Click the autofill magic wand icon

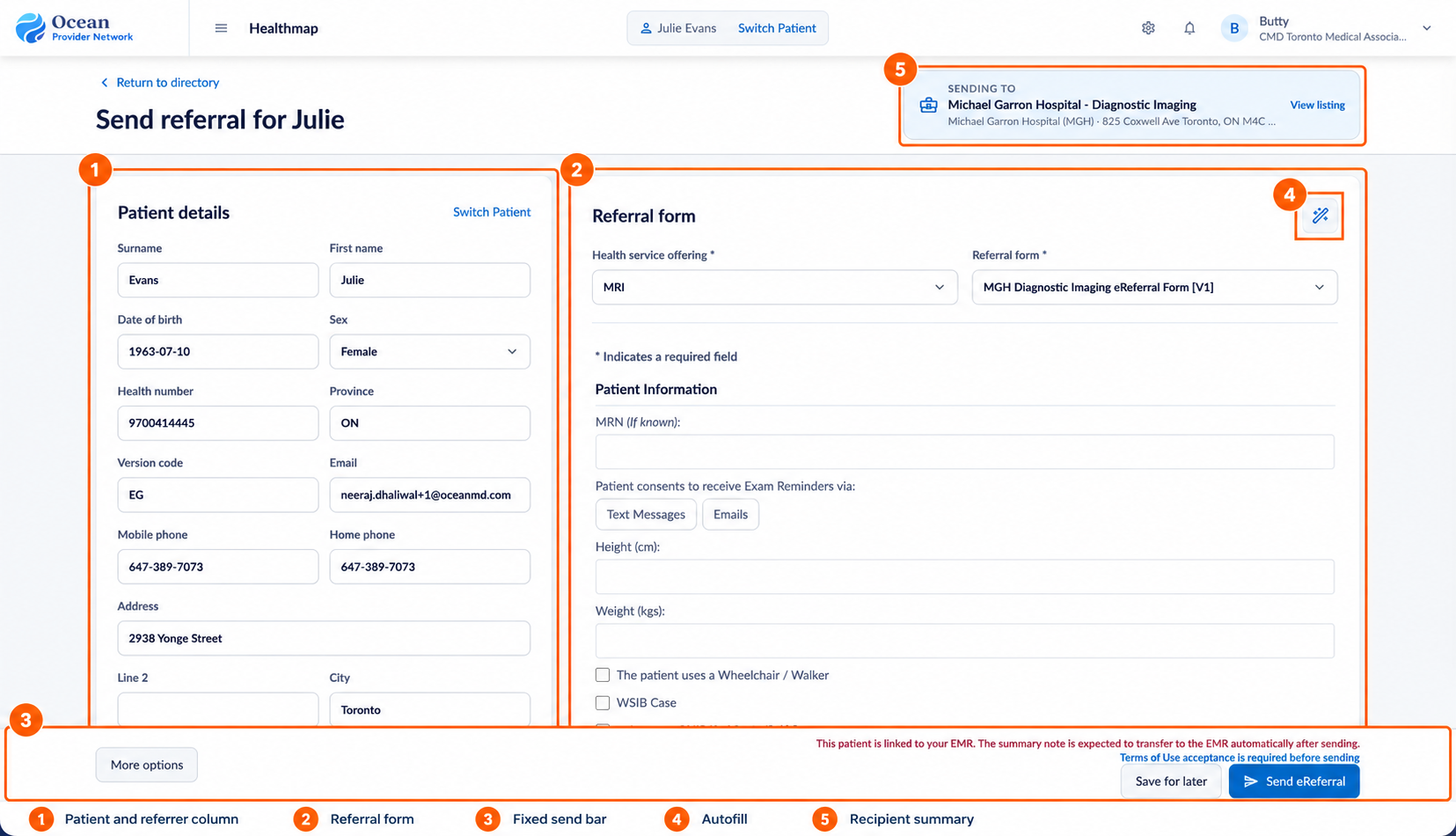click(x=1320, y=216)
